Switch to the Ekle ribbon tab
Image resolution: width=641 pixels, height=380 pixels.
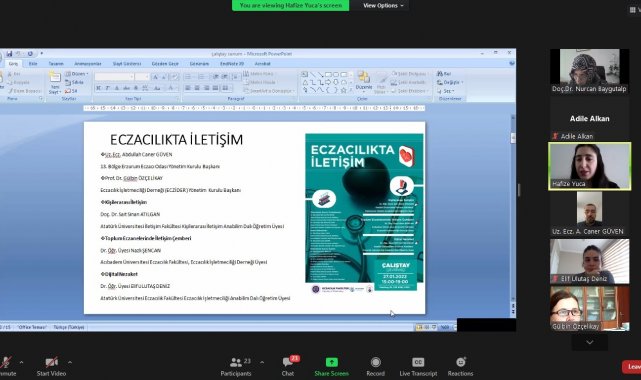click(33, 64)
